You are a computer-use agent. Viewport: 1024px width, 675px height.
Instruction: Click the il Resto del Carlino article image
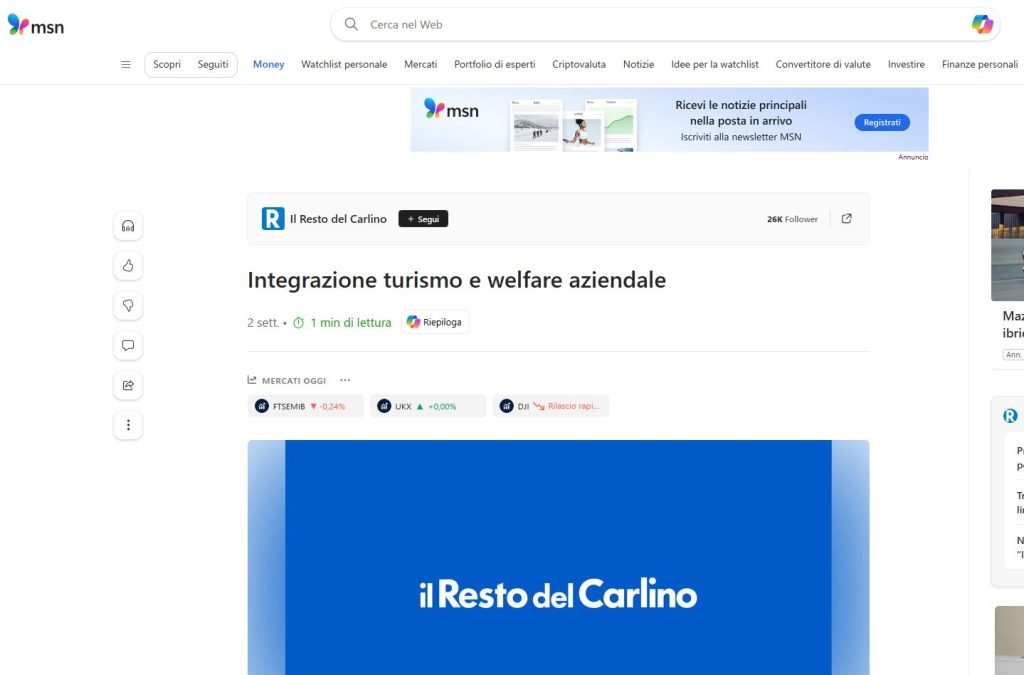[x=558, y=557]
